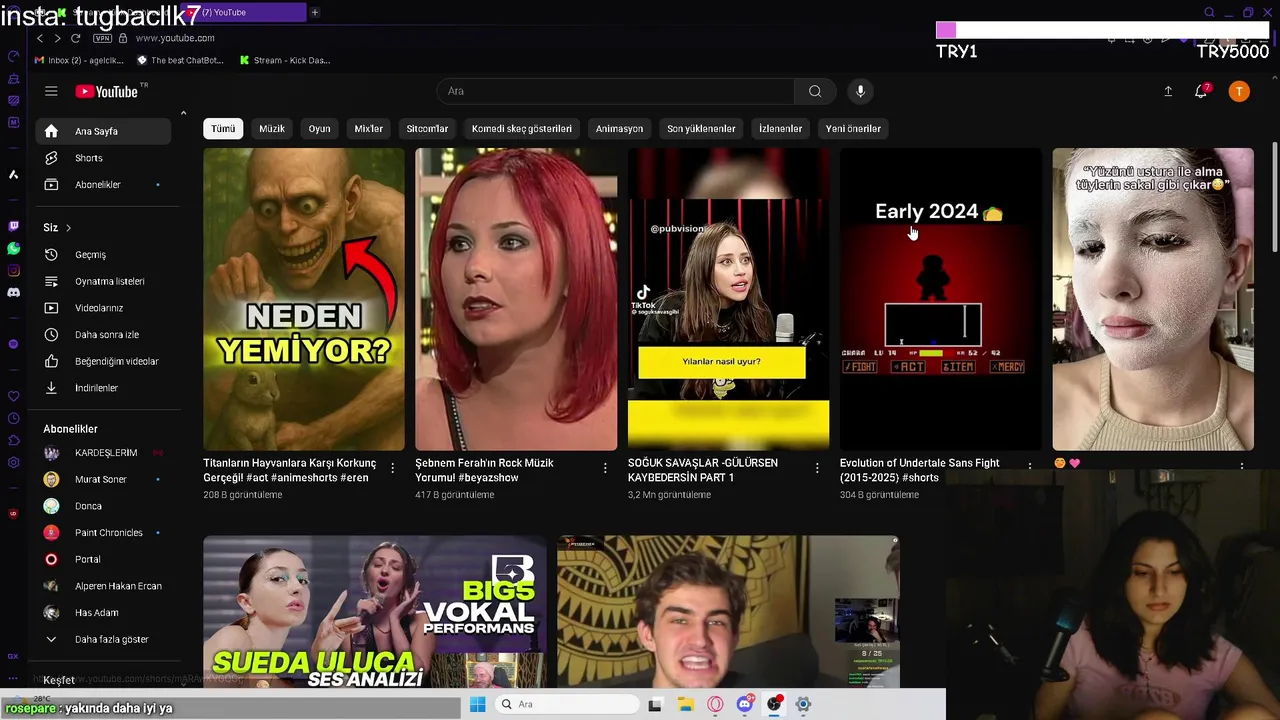
Task: Click the browser forward arrow
Action: click(57, 38)
